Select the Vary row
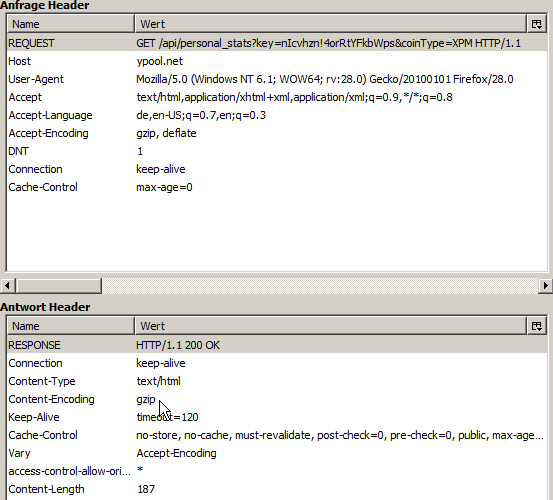The height and width of the screenshot is (500, 553). tap(277, 453)
